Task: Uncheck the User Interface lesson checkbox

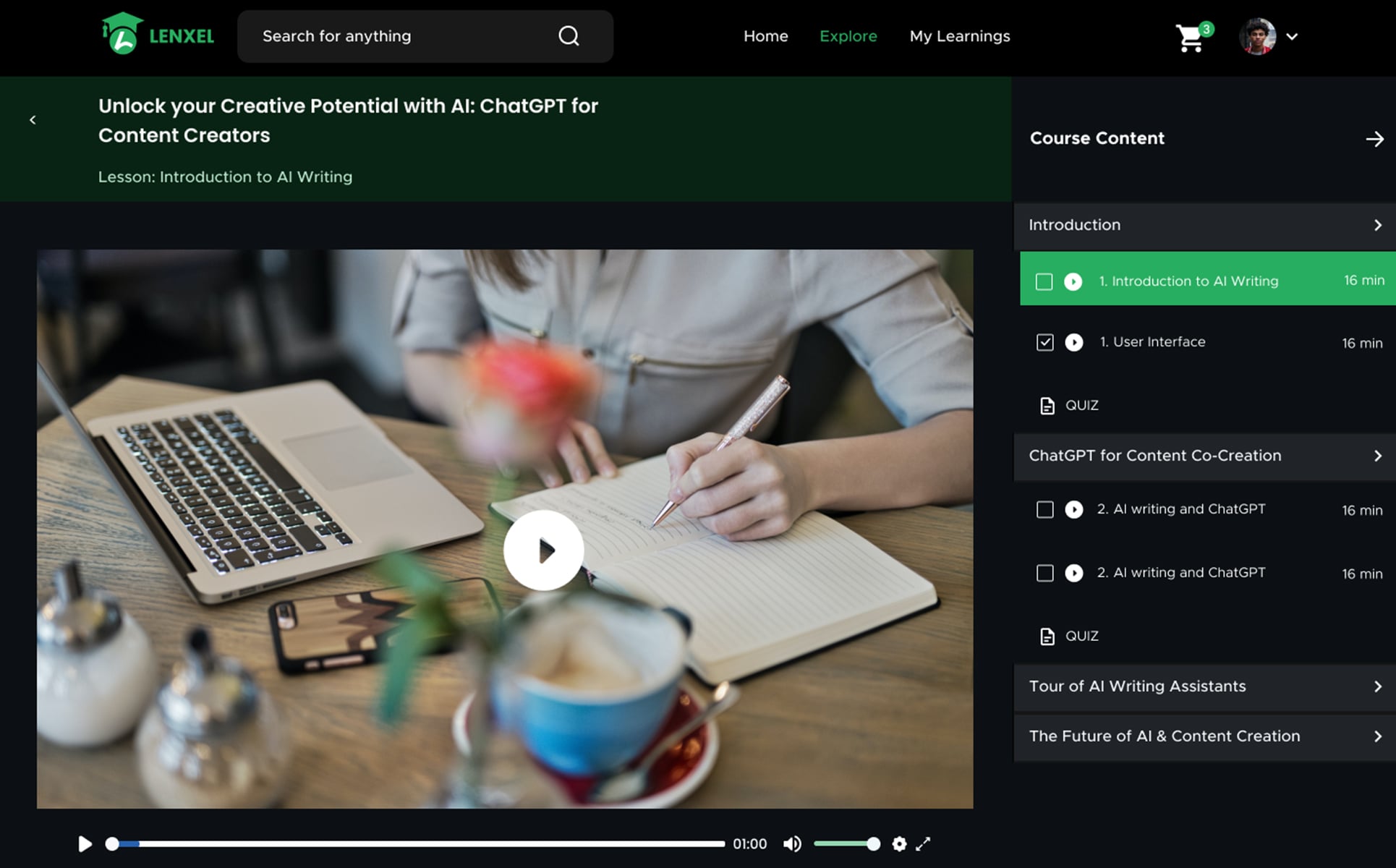Action: point(1044,342)
